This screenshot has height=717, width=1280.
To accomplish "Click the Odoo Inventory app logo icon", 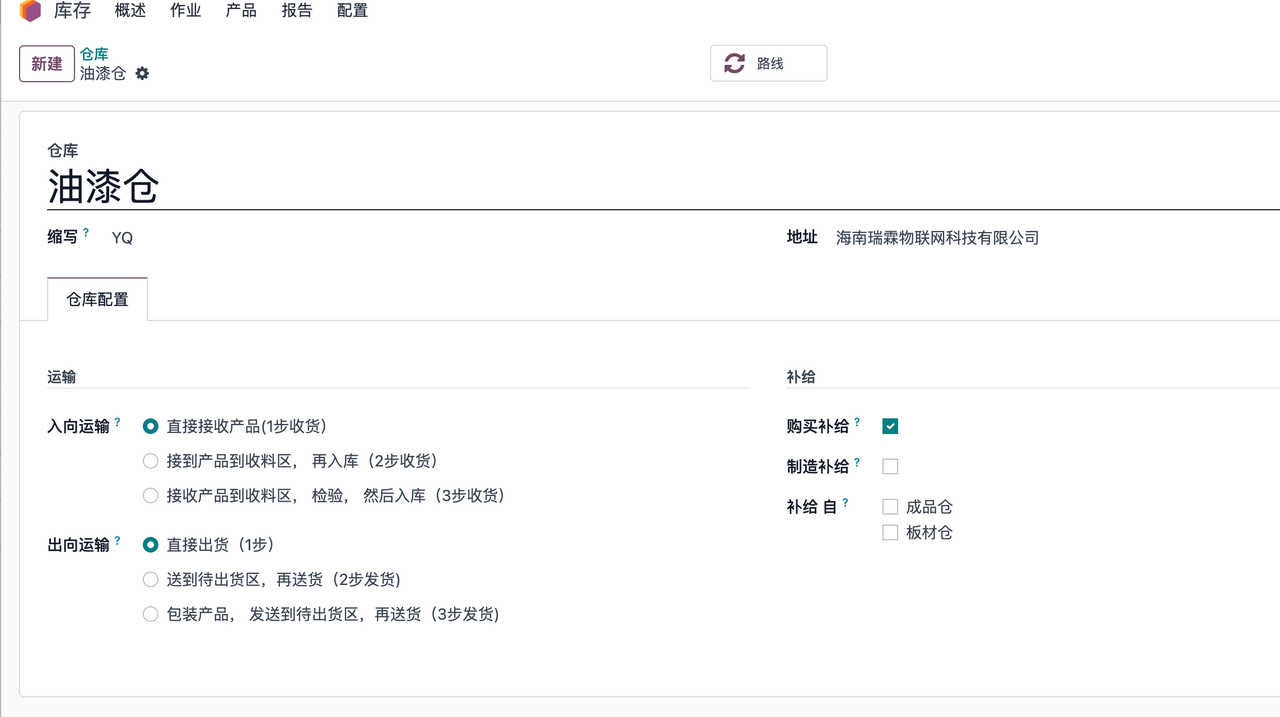I will point(30,11).
